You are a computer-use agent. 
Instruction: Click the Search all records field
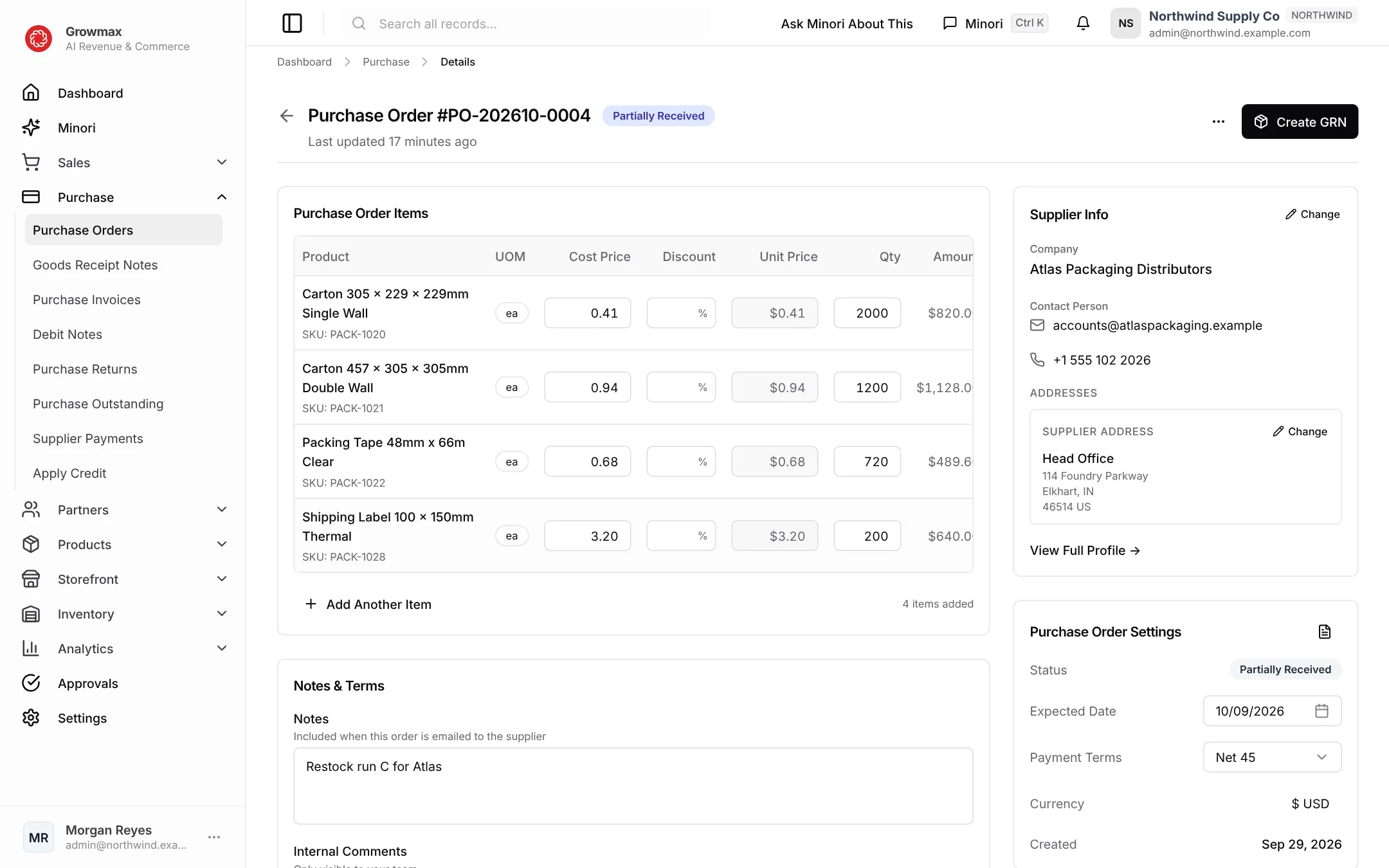click(525, 23)
